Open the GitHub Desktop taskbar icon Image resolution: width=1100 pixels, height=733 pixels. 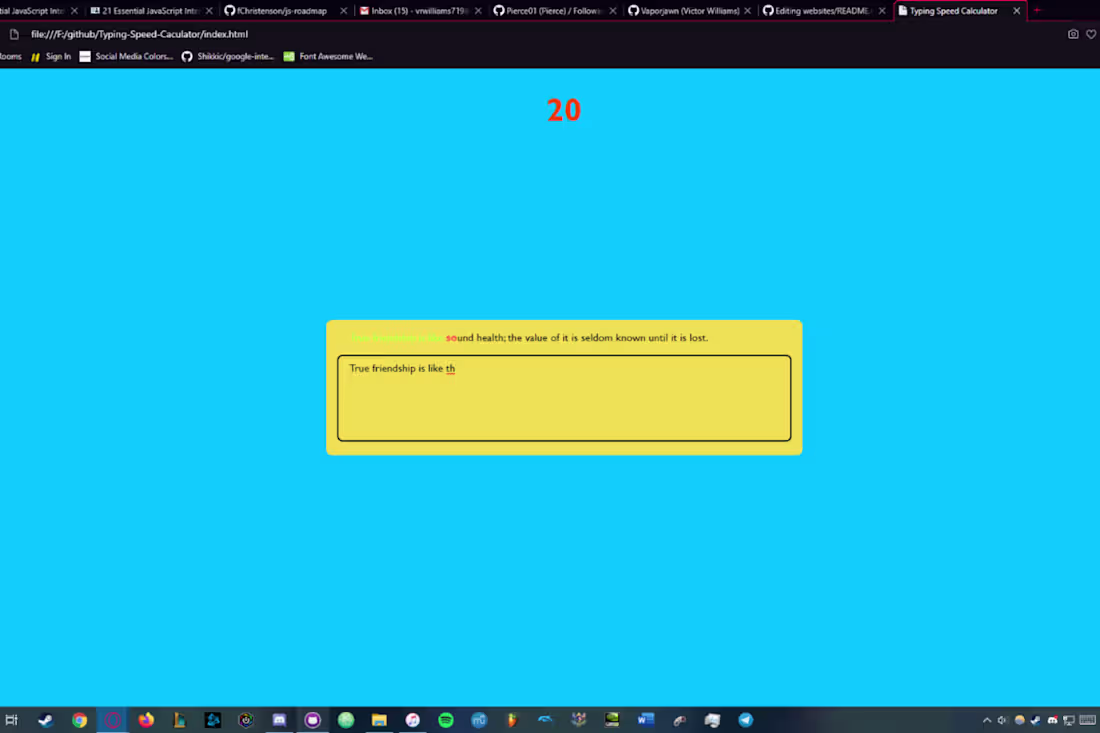(x=312, y=720)
